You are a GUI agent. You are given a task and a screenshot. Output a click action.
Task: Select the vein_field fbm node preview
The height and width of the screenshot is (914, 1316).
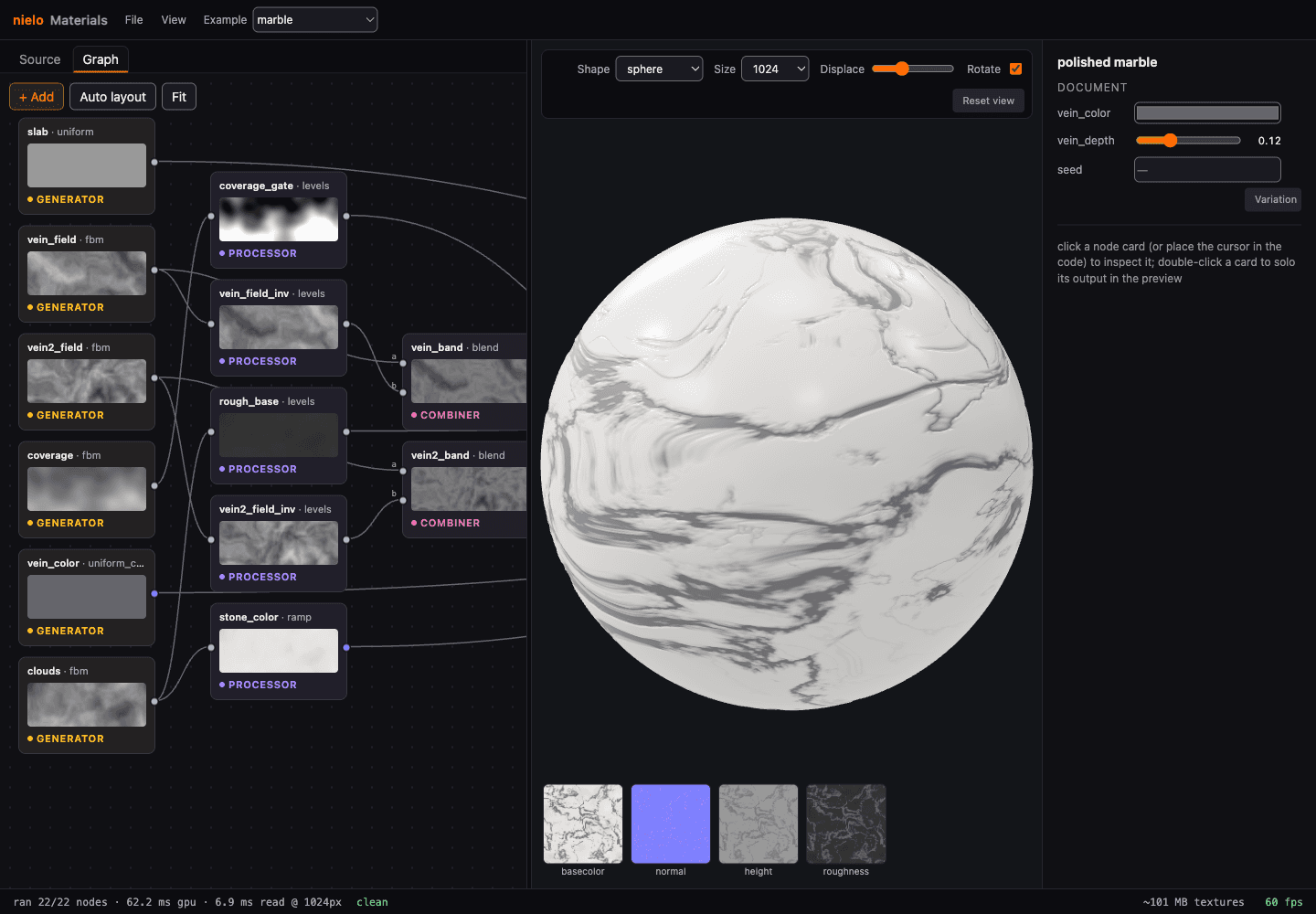(x=87, y=273)
